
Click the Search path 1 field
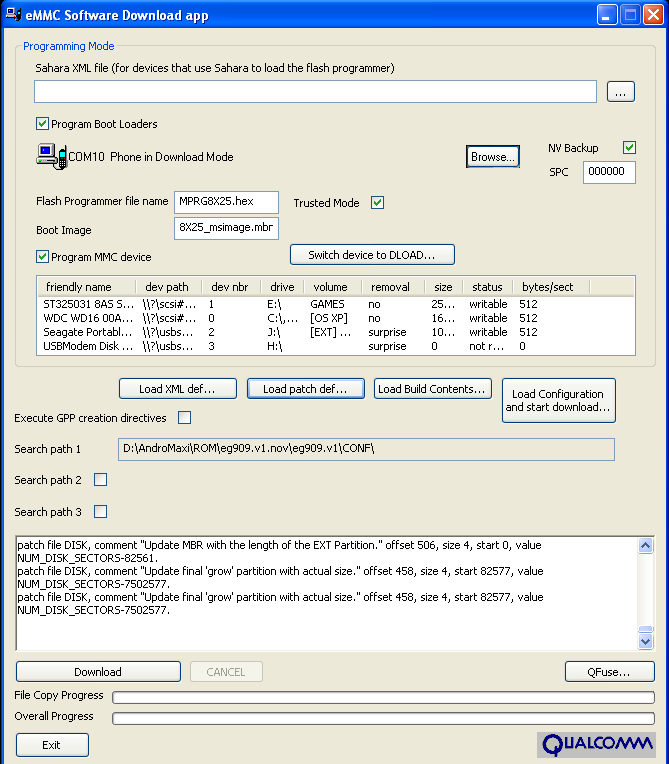366,449
